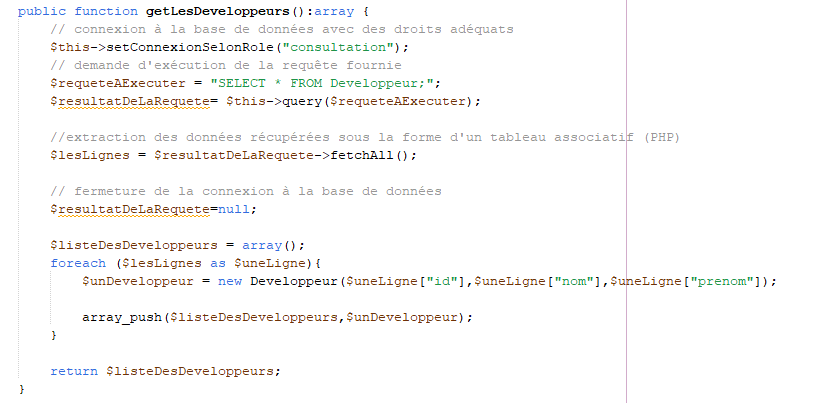Viewport: 816px width, 403px height.
Task: Click the foreach keyword
Action: [78, 263]
